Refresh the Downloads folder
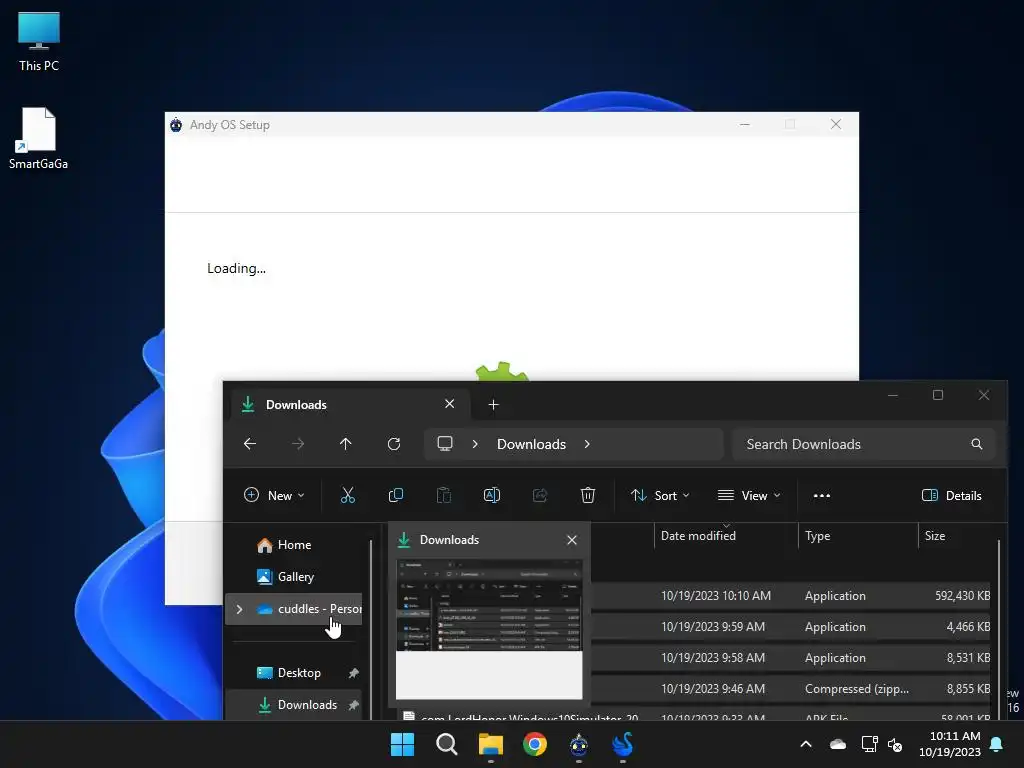 point(394,444)
